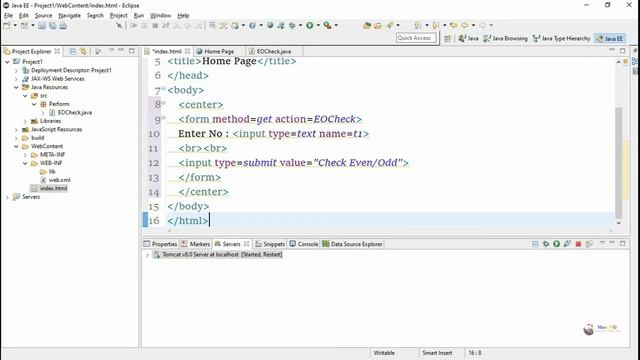Expand the JavaScript Resources node
This screenshot has height=360, width=640.
pyautogui.click(x=16, y=129)
